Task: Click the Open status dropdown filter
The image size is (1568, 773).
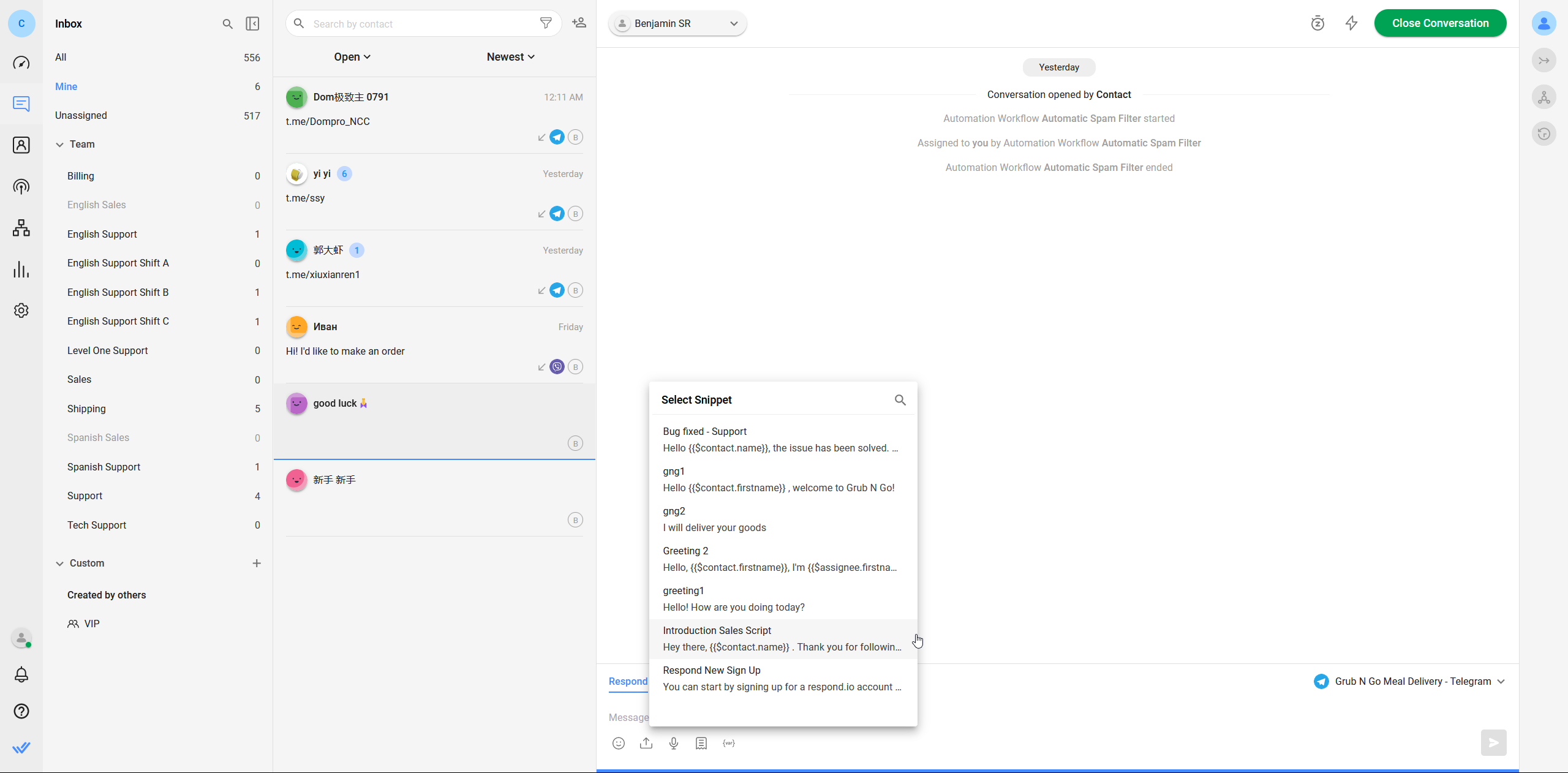Action: pos(352,57)
